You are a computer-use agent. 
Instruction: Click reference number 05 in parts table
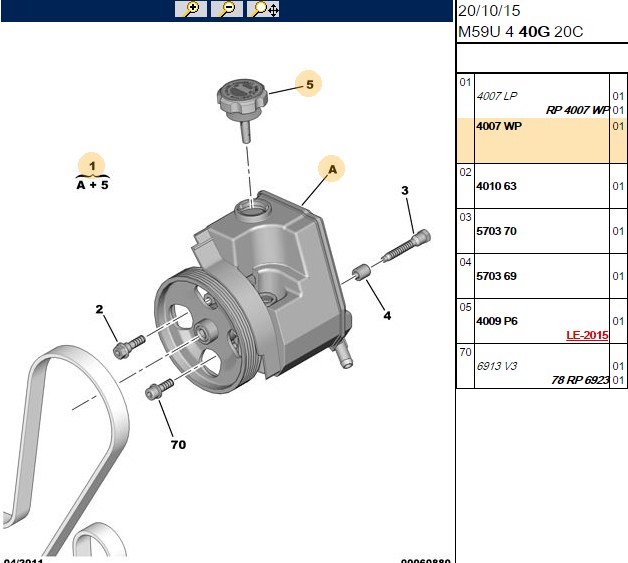click(x=465, y=307)
